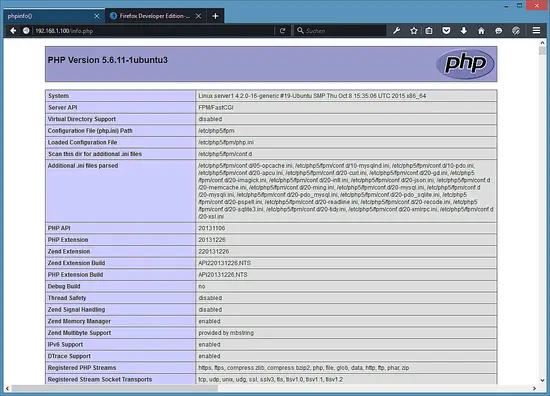This screenshot has height=396, width=550.
Task: Click the vertical scrollbar up arrow
Action: [x=542, y=42]
